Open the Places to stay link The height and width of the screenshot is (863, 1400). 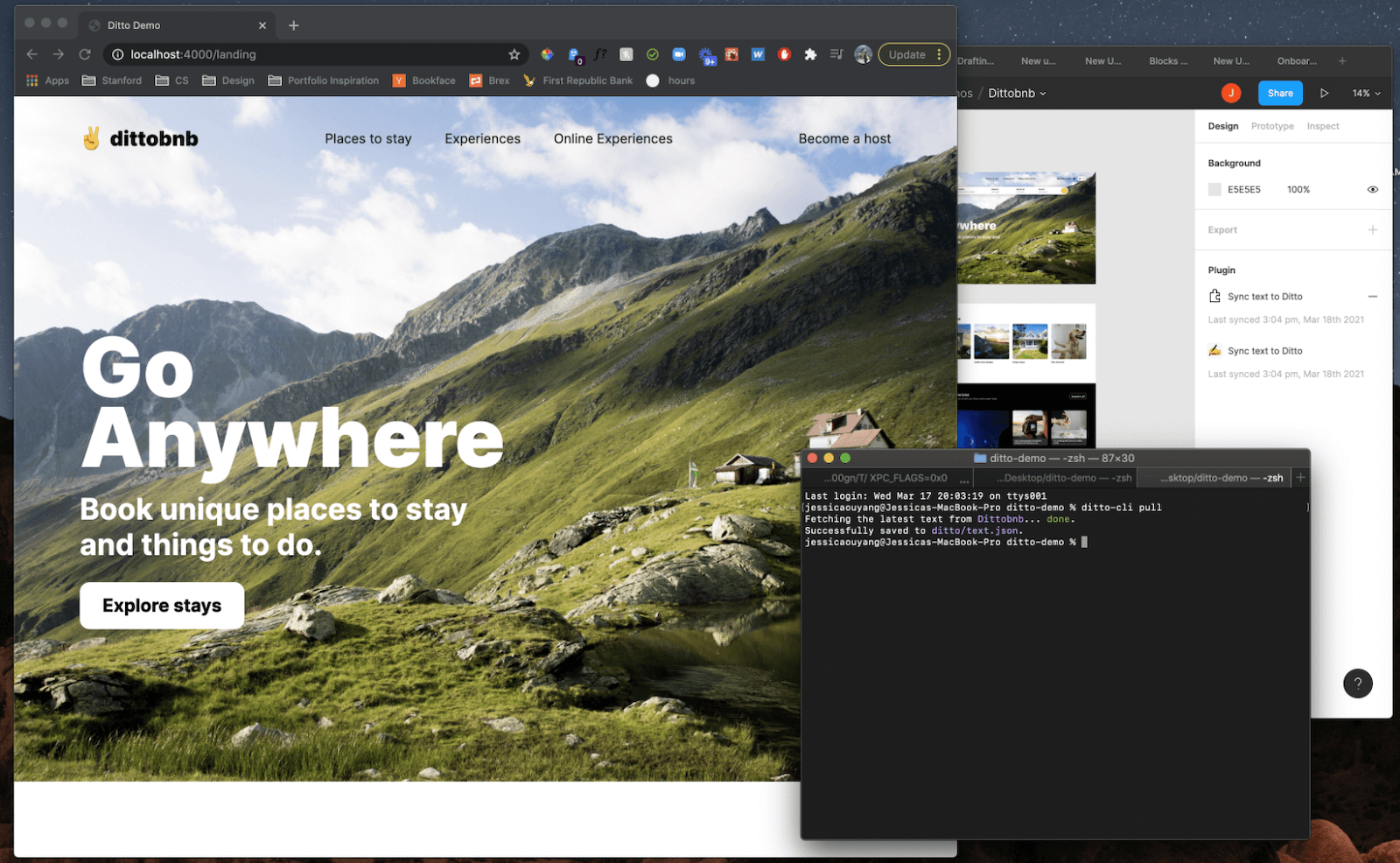[368, 138]
